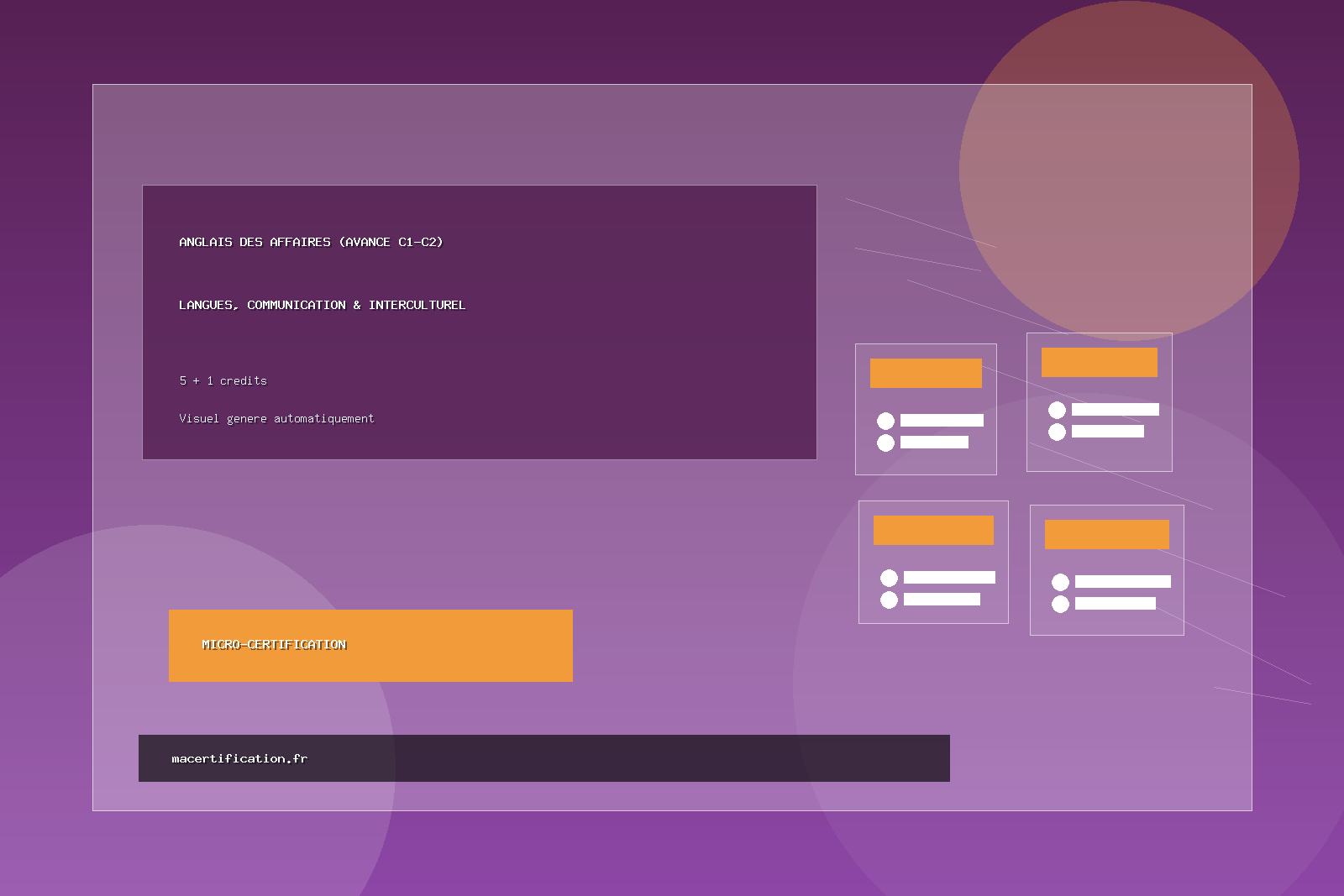
Task: Click the orange MICRO-CERTIFICATION button
Action: click(370, 645)
